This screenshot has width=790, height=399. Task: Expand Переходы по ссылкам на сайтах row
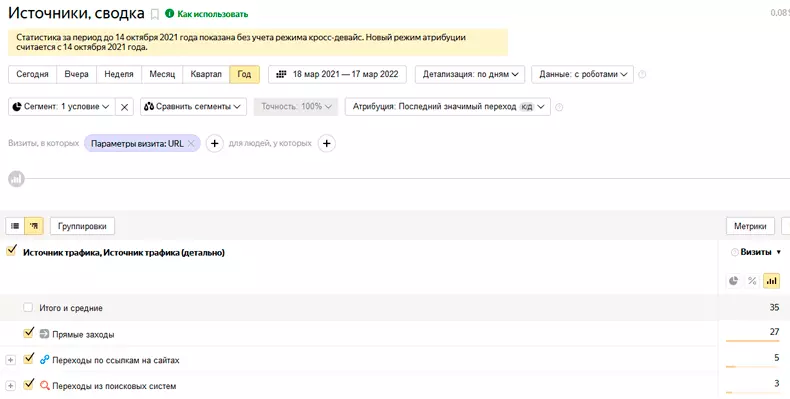pyautogui.click(x=10, y=360)
